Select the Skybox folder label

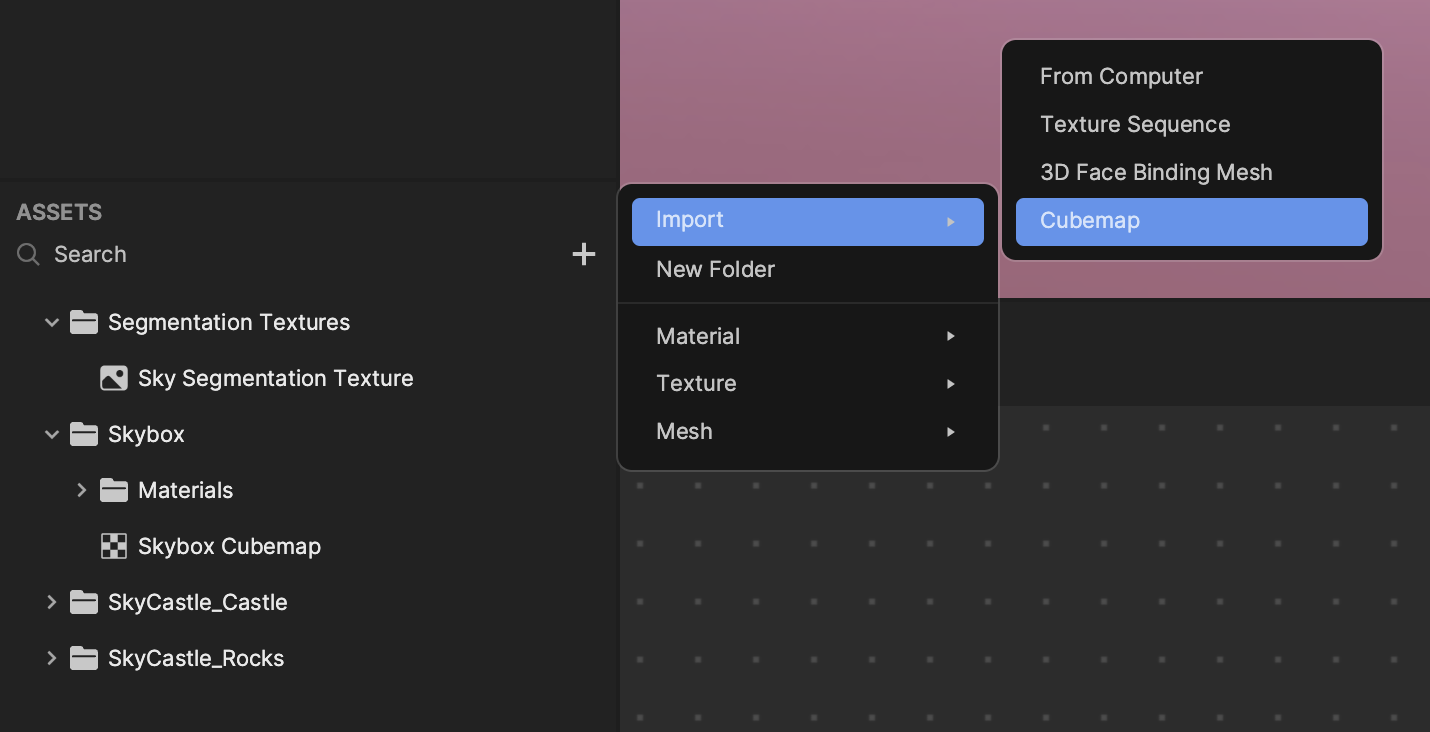pyautogui.click(x=146, y=434)
